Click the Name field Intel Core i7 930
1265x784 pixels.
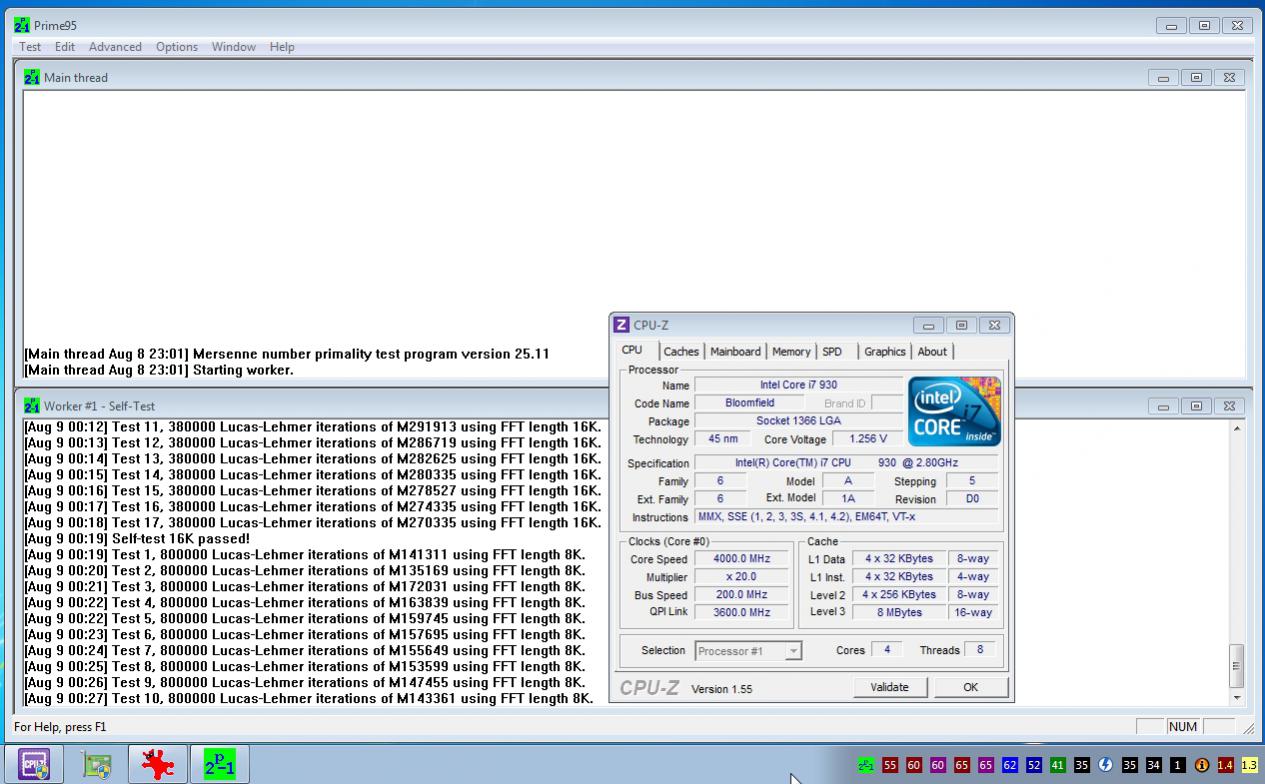coord(799,385)
